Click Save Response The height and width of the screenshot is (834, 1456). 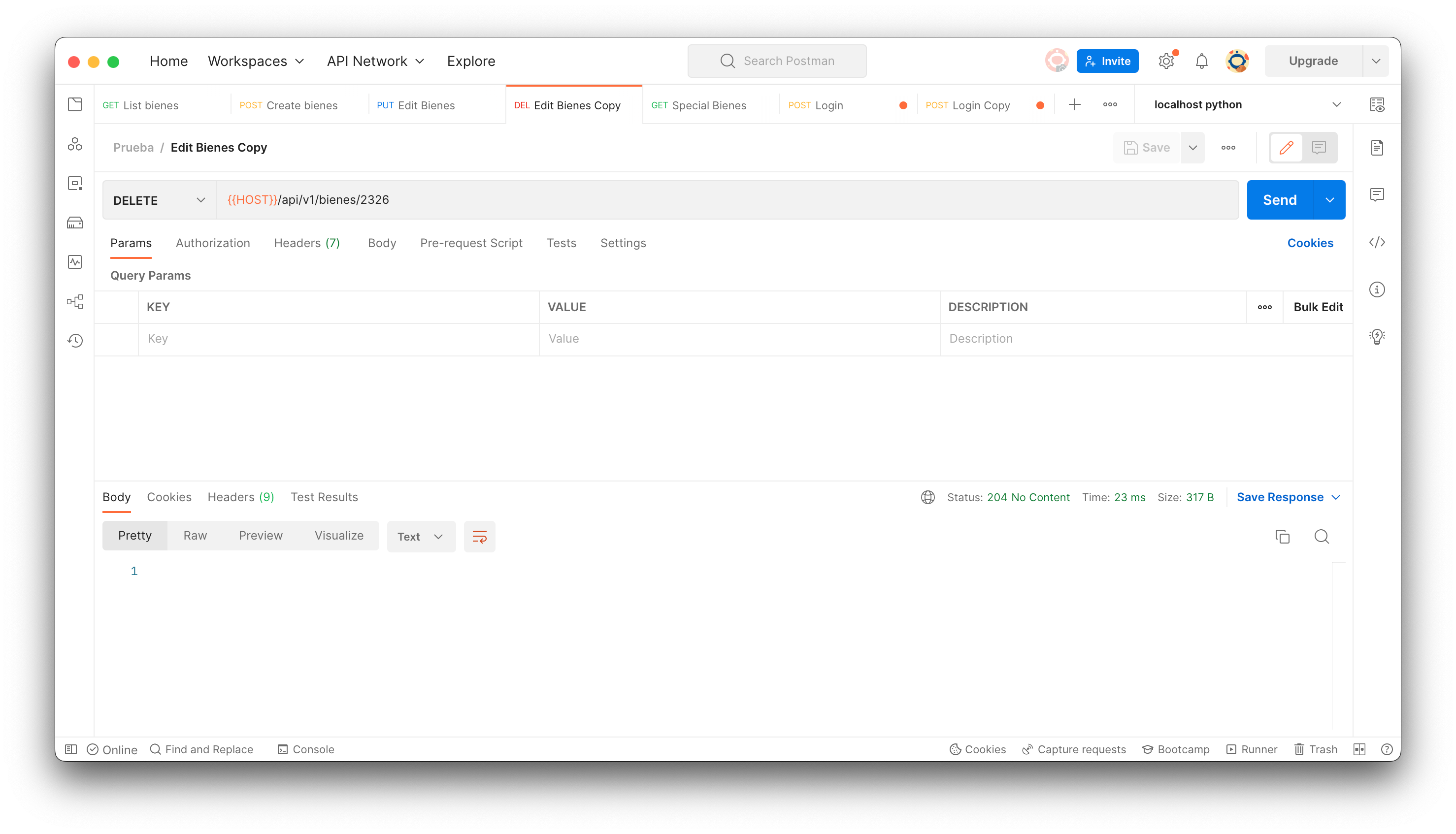1282,497
